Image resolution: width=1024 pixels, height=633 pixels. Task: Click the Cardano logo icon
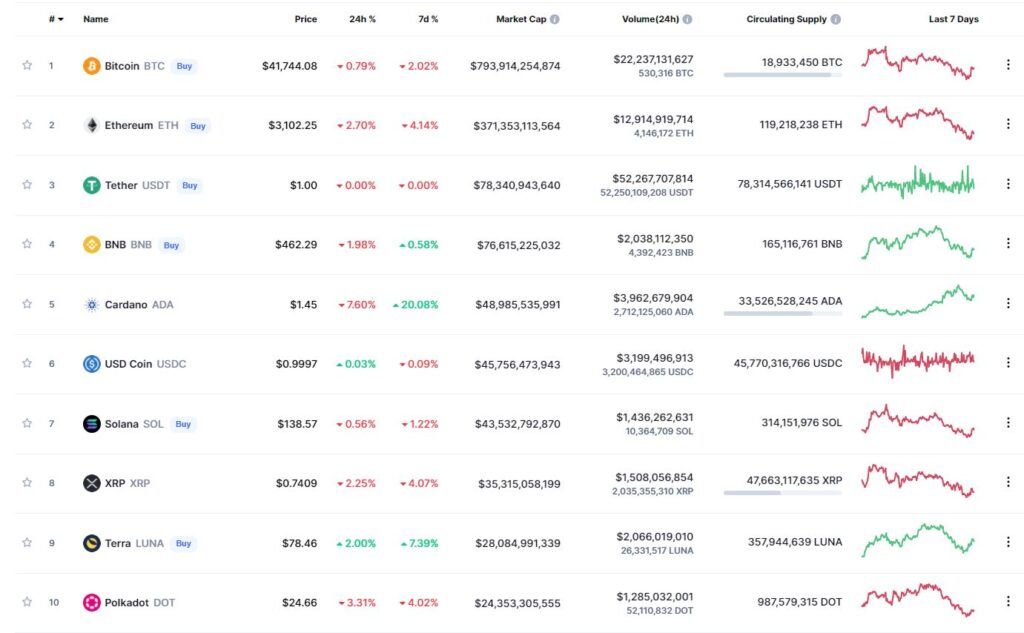91,304
